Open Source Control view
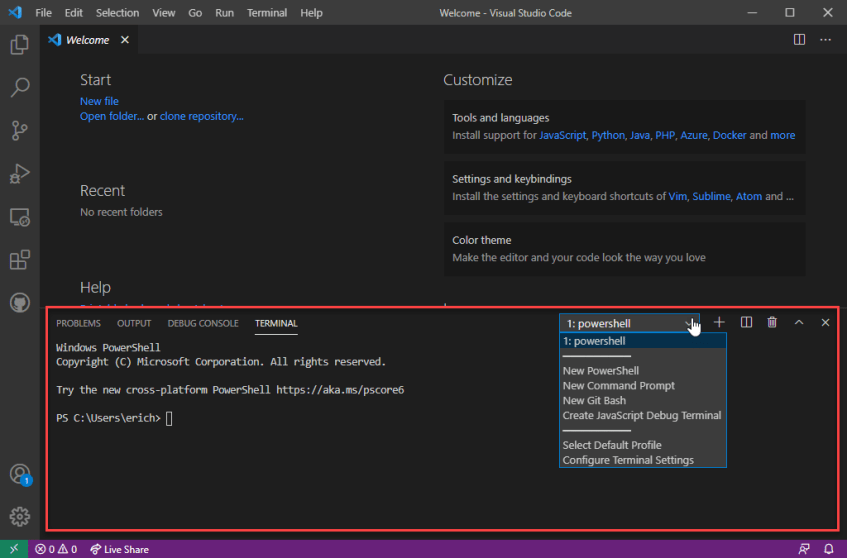The width and height of the screenshot is (847, 558). (x=19, y=131)
